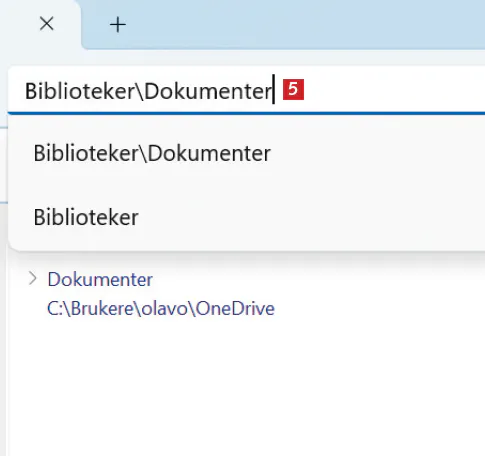485x456 pixels.
Task: Select the Biblioteker\Dokumenter suggestion
Action: (x=152, y=153)
